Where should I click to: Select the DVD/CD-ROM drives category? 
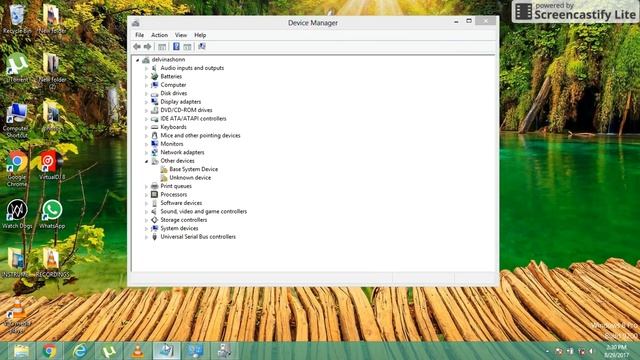186,110
